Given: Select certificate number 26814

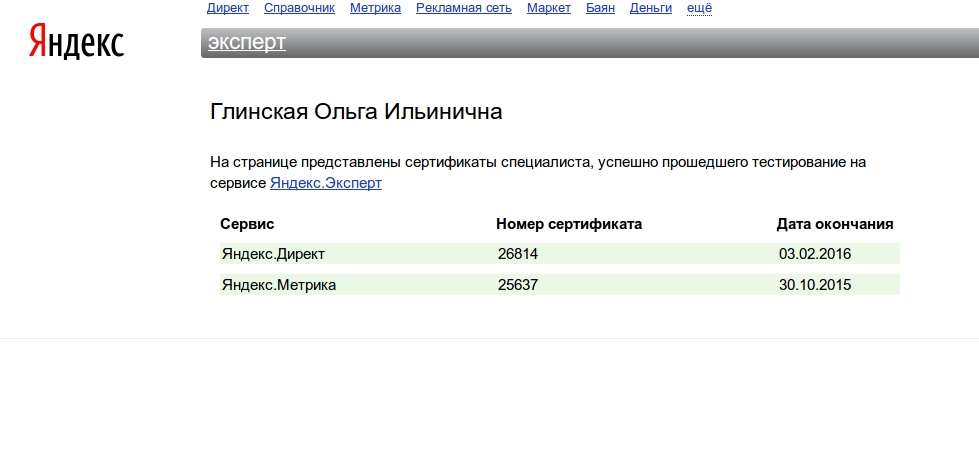Looking at the screenshot, I should click(518, 254).
